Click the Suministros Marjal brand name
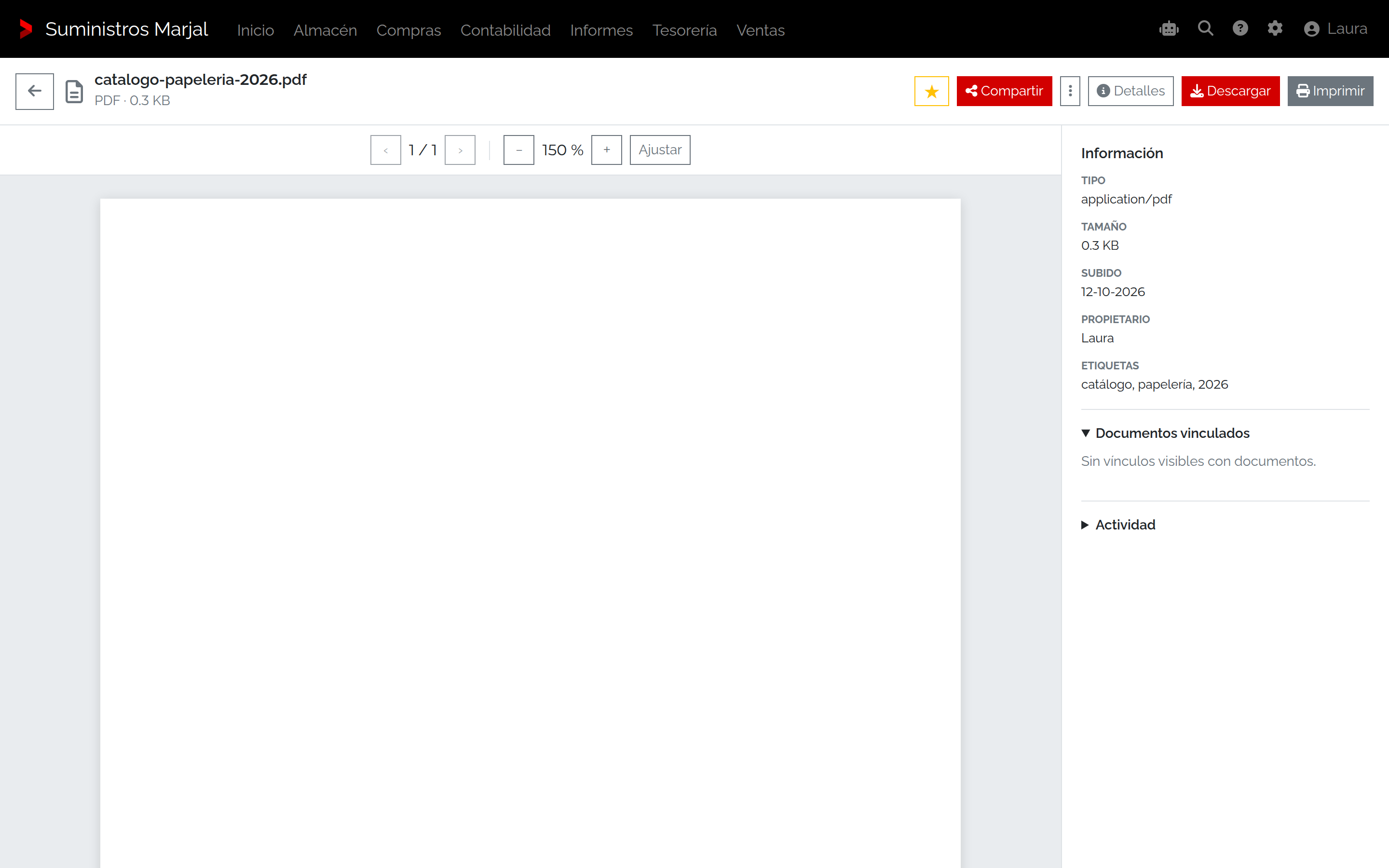The image size is (1389, 868). tap(126, 29)
